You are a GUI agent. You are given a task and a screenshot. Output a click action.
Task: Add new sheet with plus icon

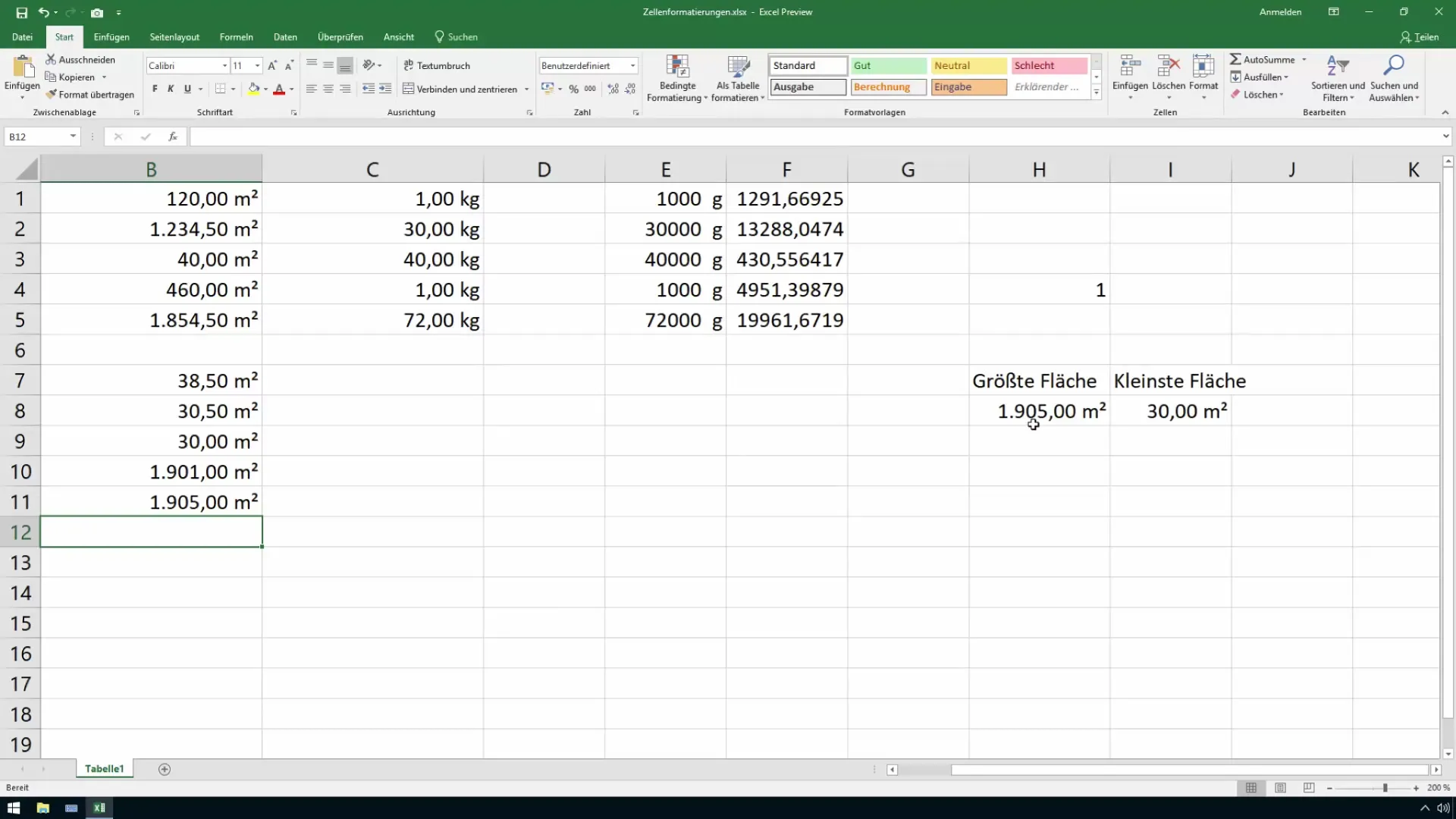165,769
